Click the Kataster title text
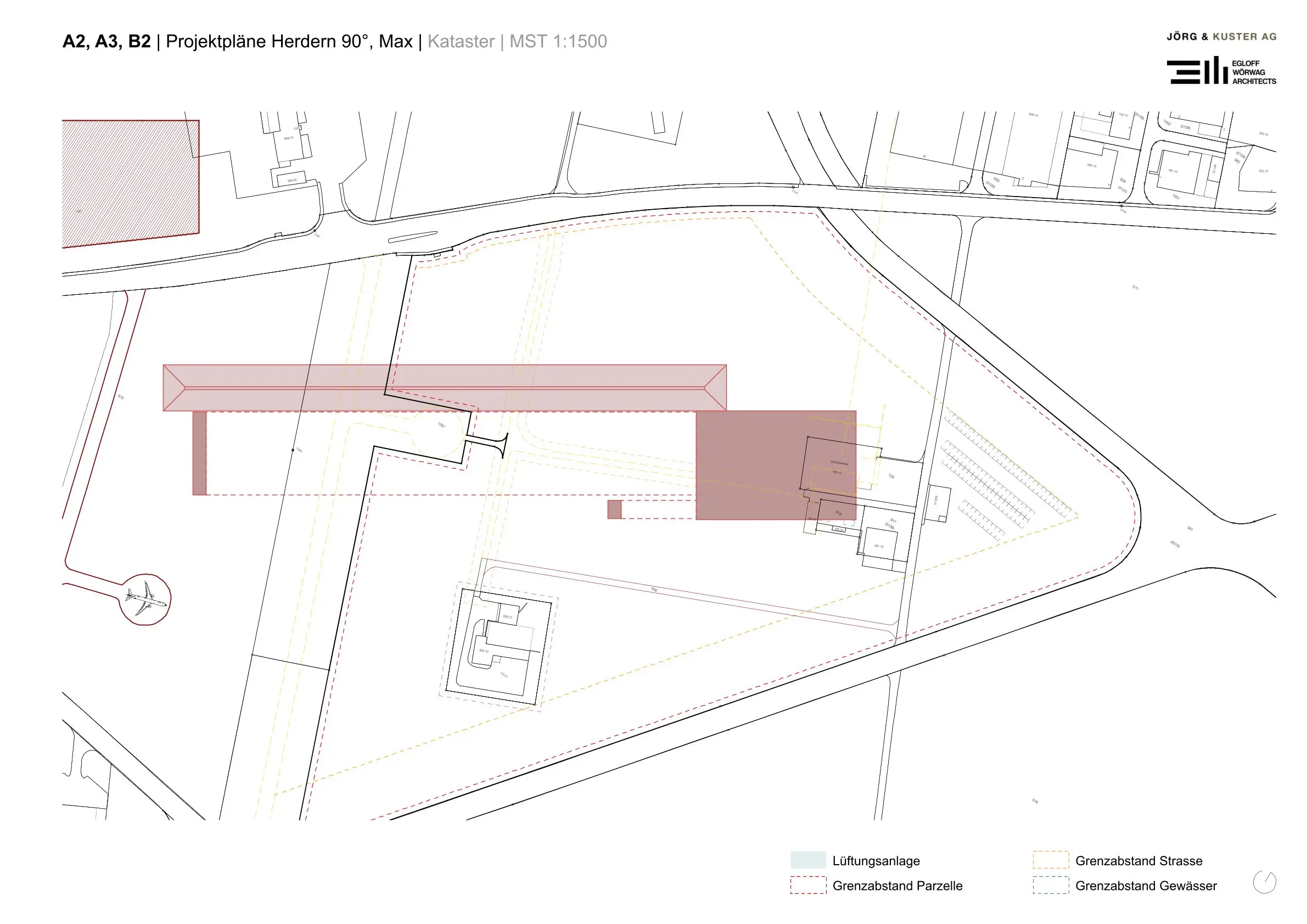Viewport: 1307px width, 924px height. point(461,41)
